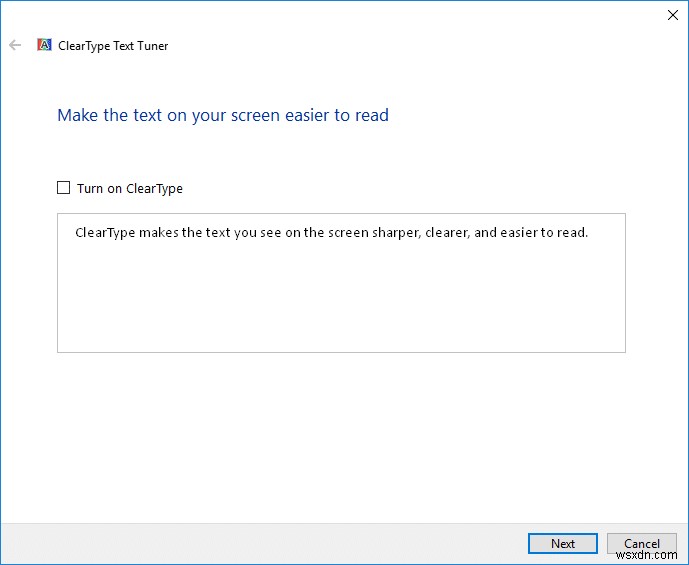Click the ClearType Text Tuner title text
689x565 pixels.
click(113, 46)
